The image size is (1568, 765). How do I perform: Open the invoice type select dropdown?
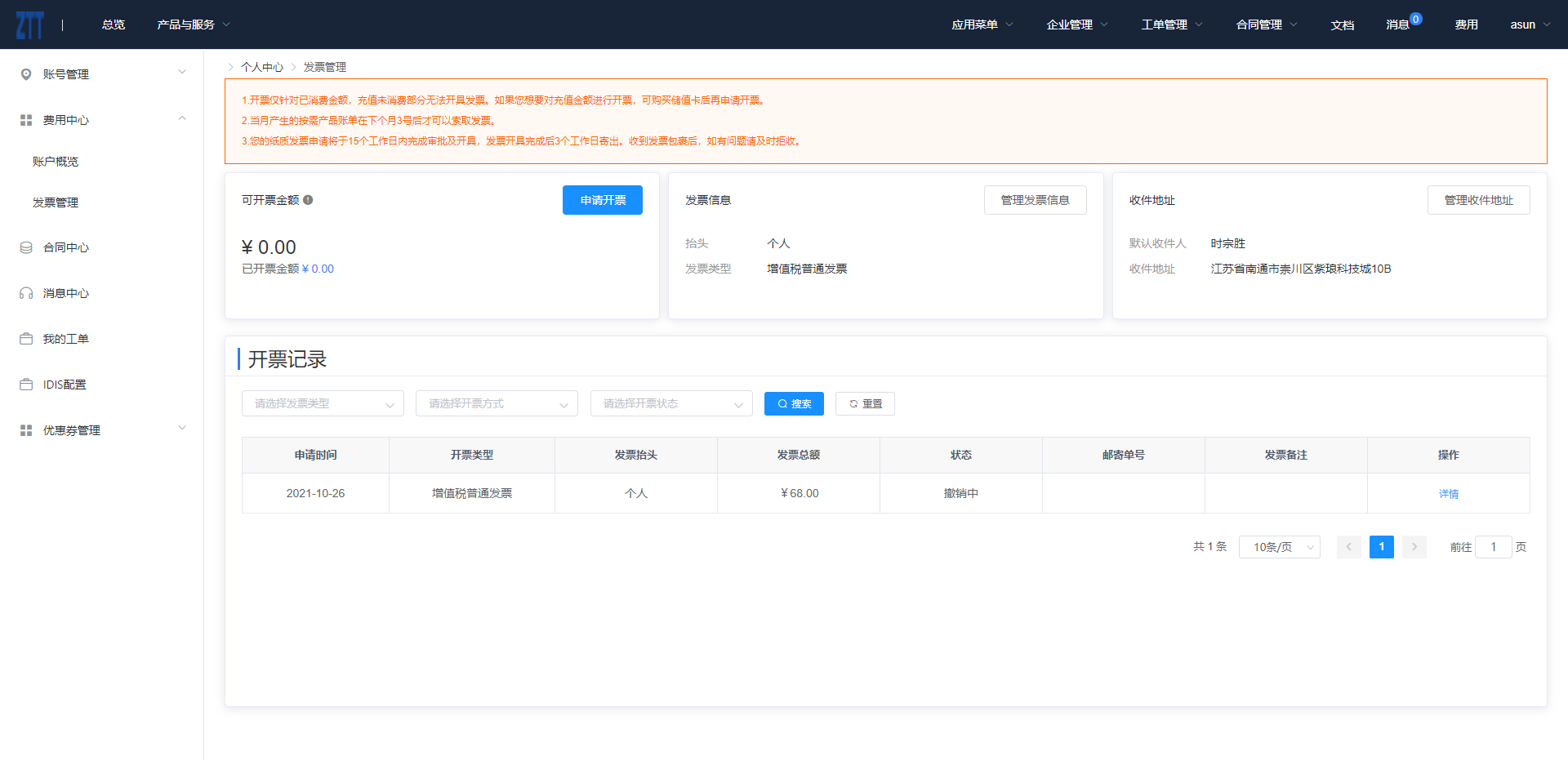(323, 403)
